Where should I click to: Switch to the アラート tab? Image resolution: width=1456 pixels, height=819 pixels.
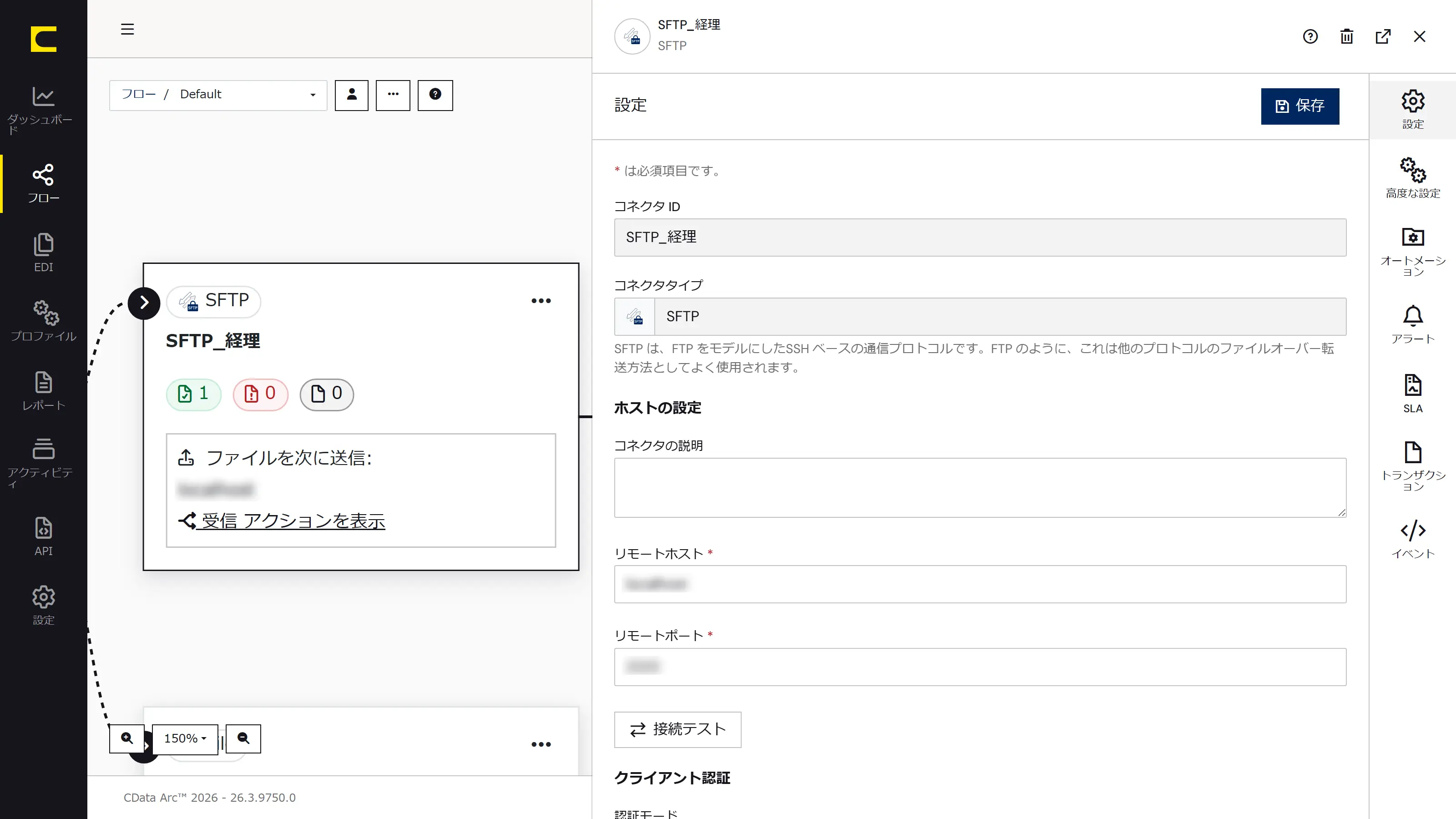tap(1412, 324)
